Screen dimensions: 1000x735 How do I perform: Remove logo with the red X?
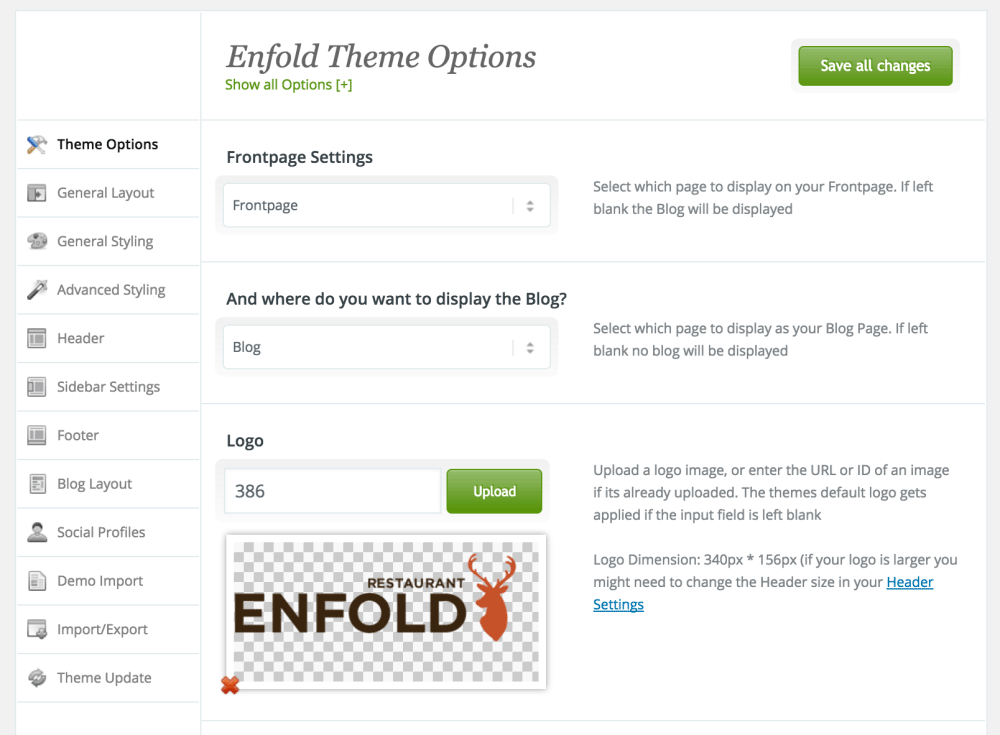(x=230, y=685)
